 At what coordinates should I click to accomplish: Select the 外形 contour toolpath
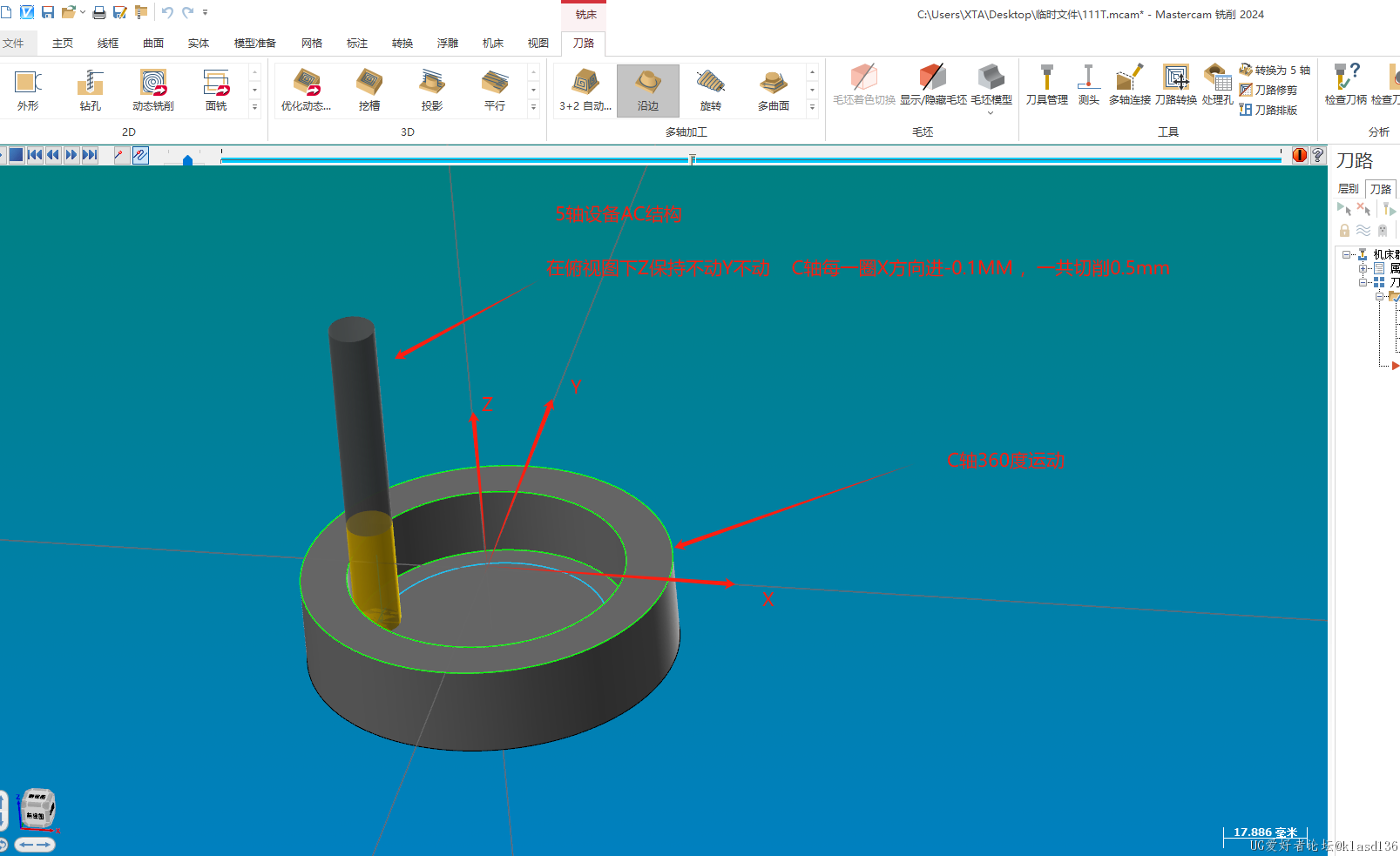[28, 90]
